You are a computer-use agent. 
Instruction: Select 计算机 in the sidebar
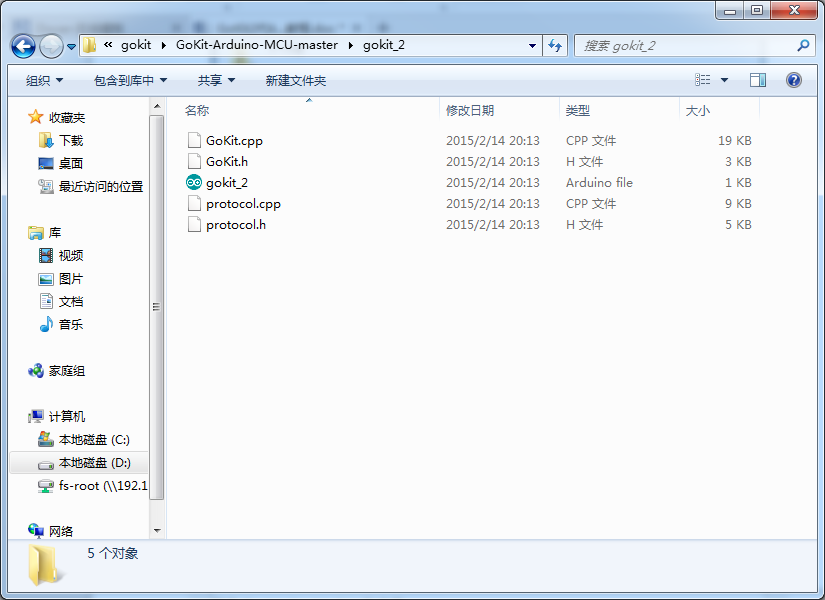coord(57,417)
